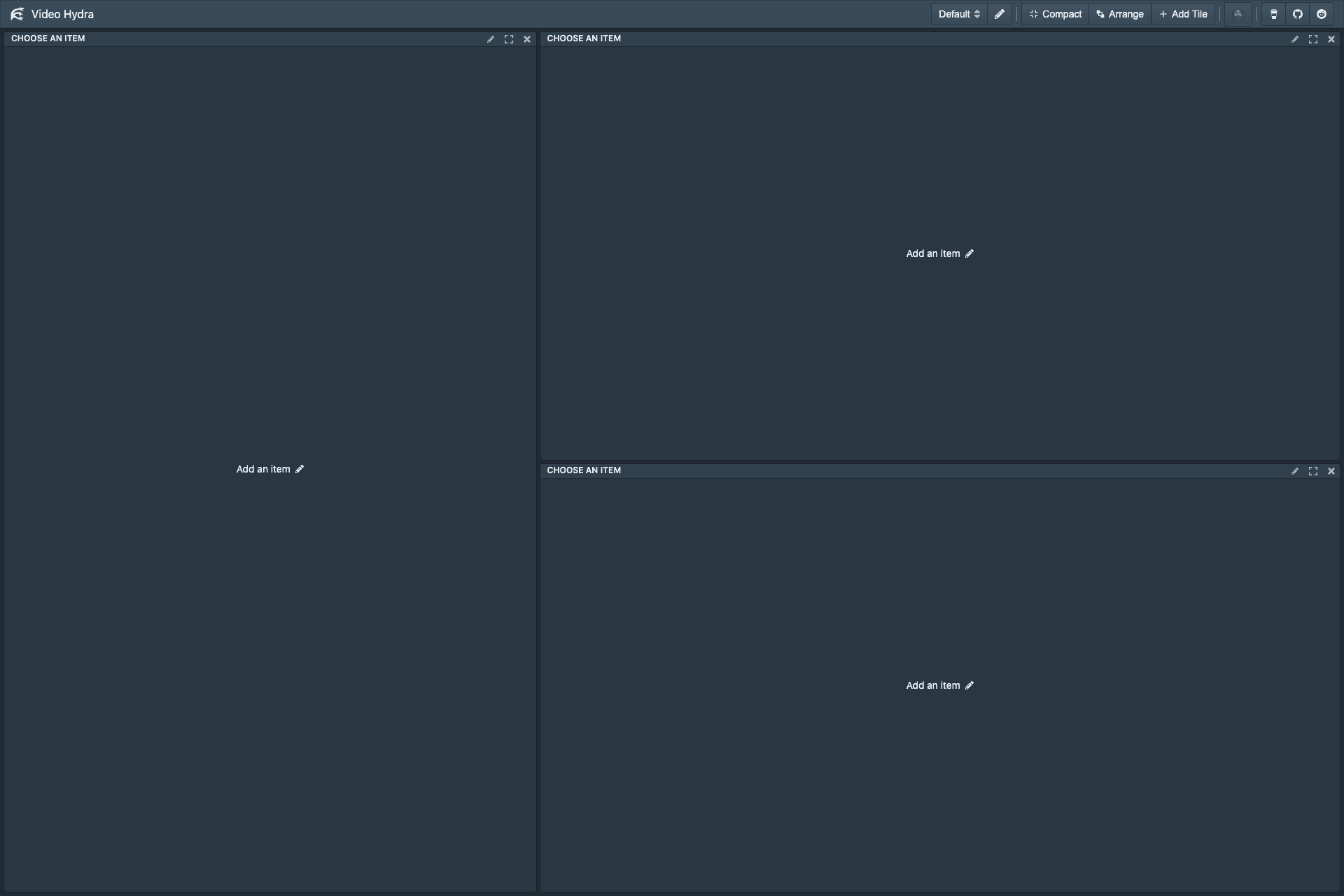This screenshot has width=1344, height=896.
Task: Click the coffee cup donate icon
Action: point(1274,14)
